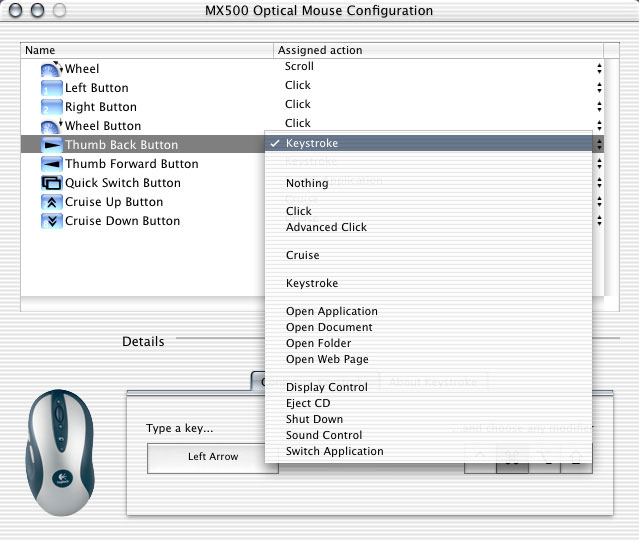The image size is (639, 541).
Task: Click the Thumb Back Button popup arrows
Action: (599, 144)
